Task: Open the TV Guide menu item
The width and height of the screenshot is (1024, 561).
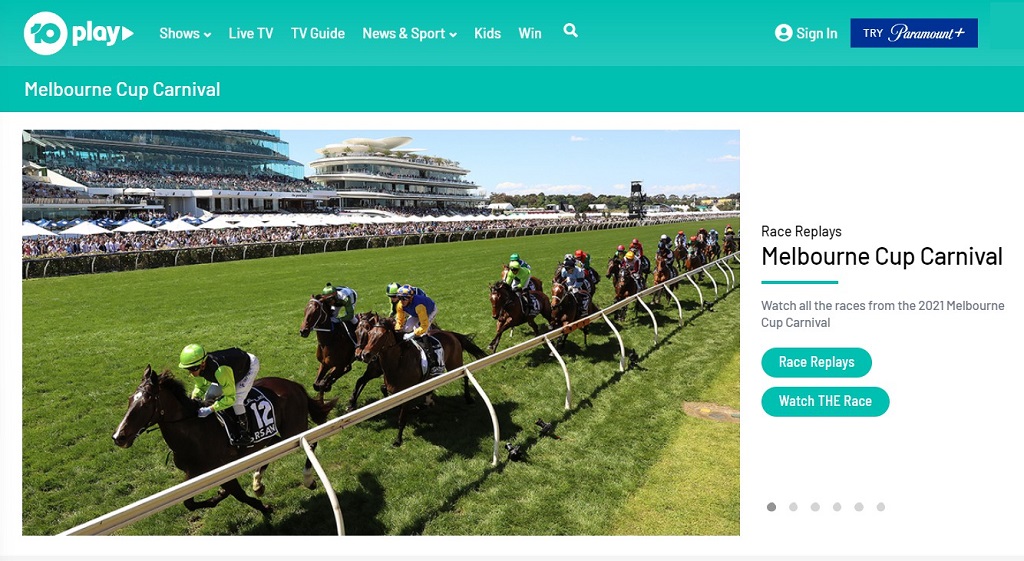Action: 318,33
